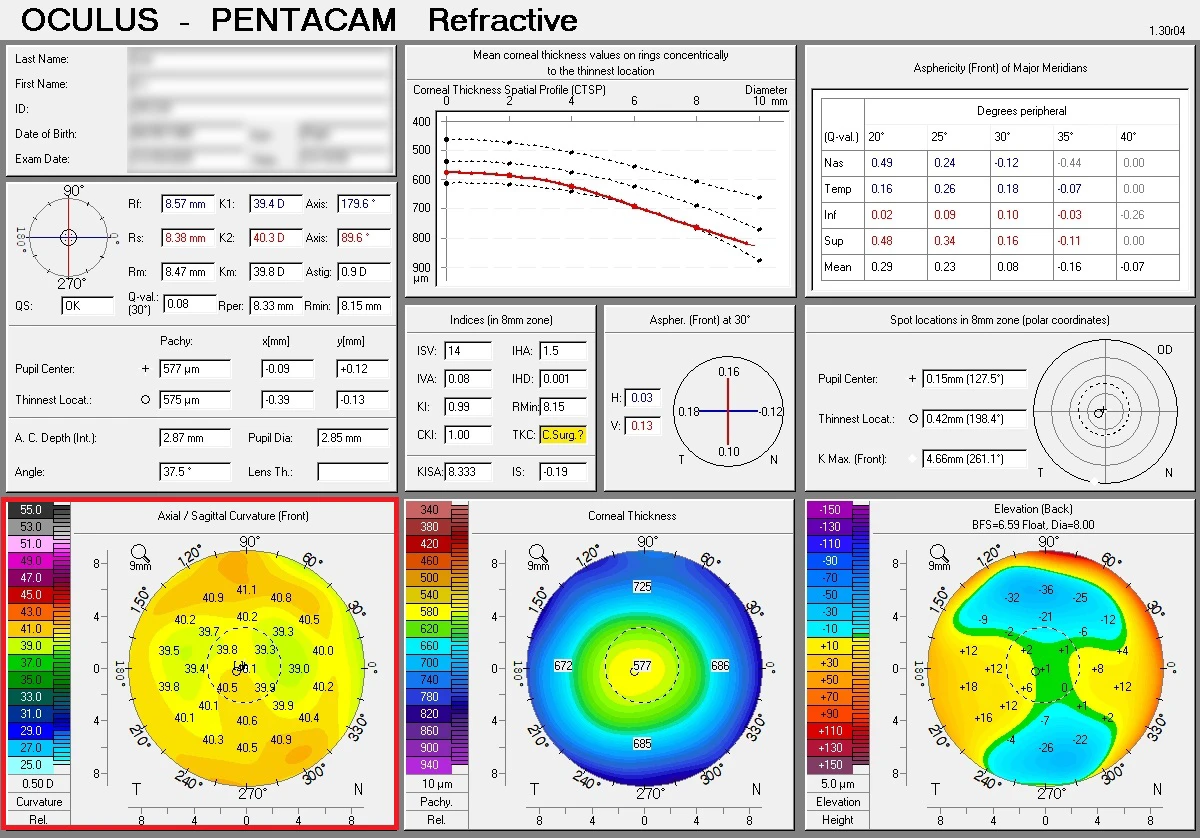Viewport: 1200px width, 838px height.
Task: Click the empty Lens Th. field
Action: pyautogui.click(x=353, y=472)
